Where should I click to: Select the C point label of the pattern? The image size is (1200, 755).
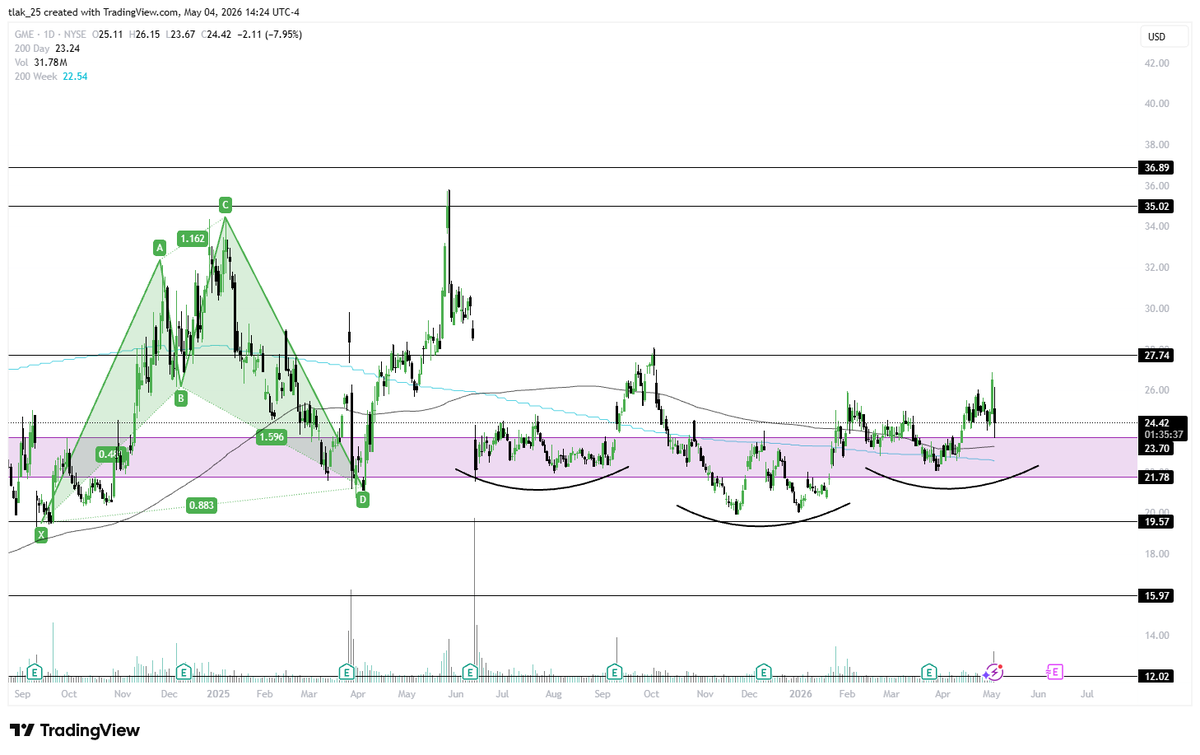[225, 205]
